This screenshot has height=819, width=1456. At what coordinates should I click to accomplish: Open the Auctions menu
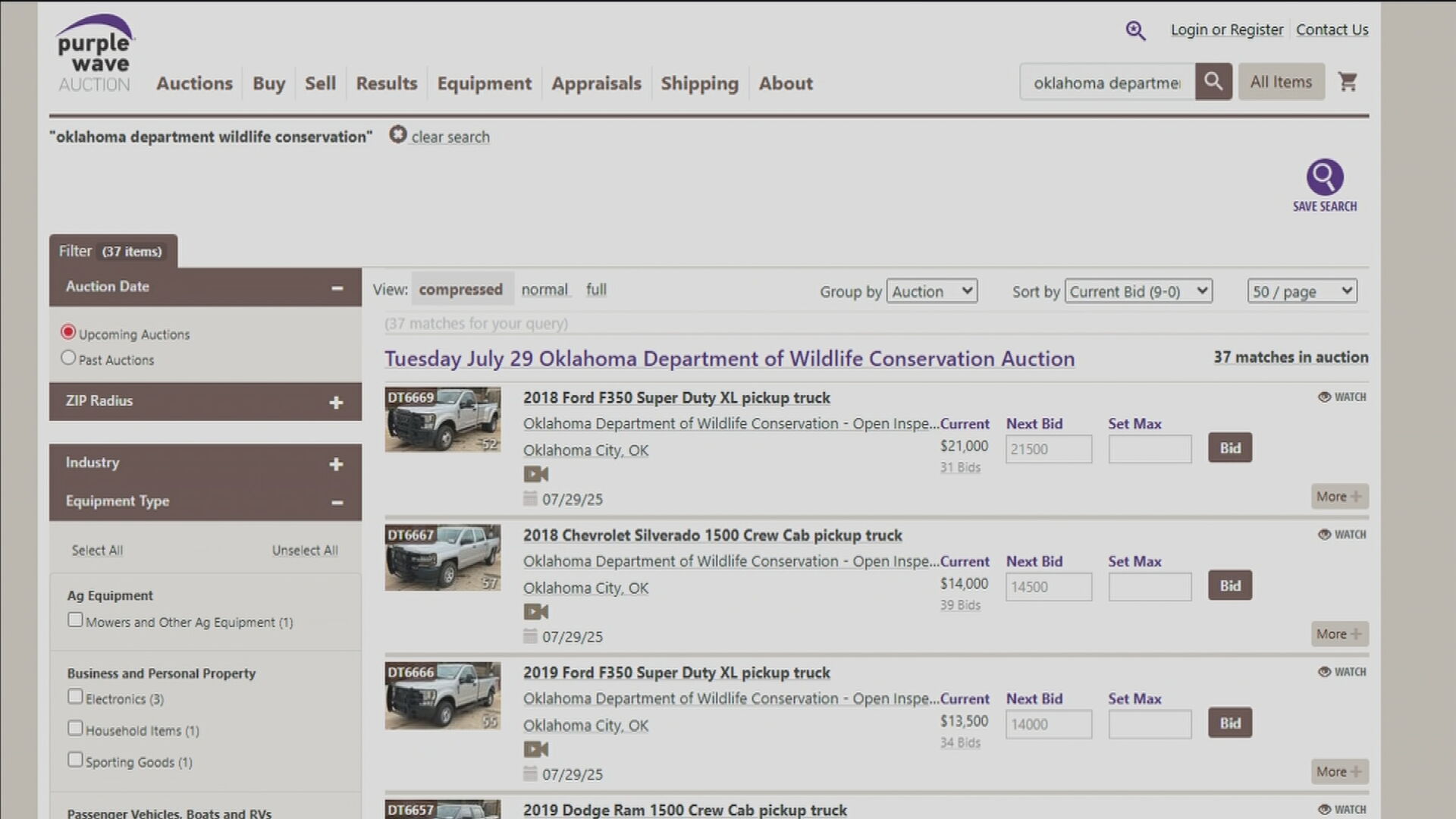[195, 83]
